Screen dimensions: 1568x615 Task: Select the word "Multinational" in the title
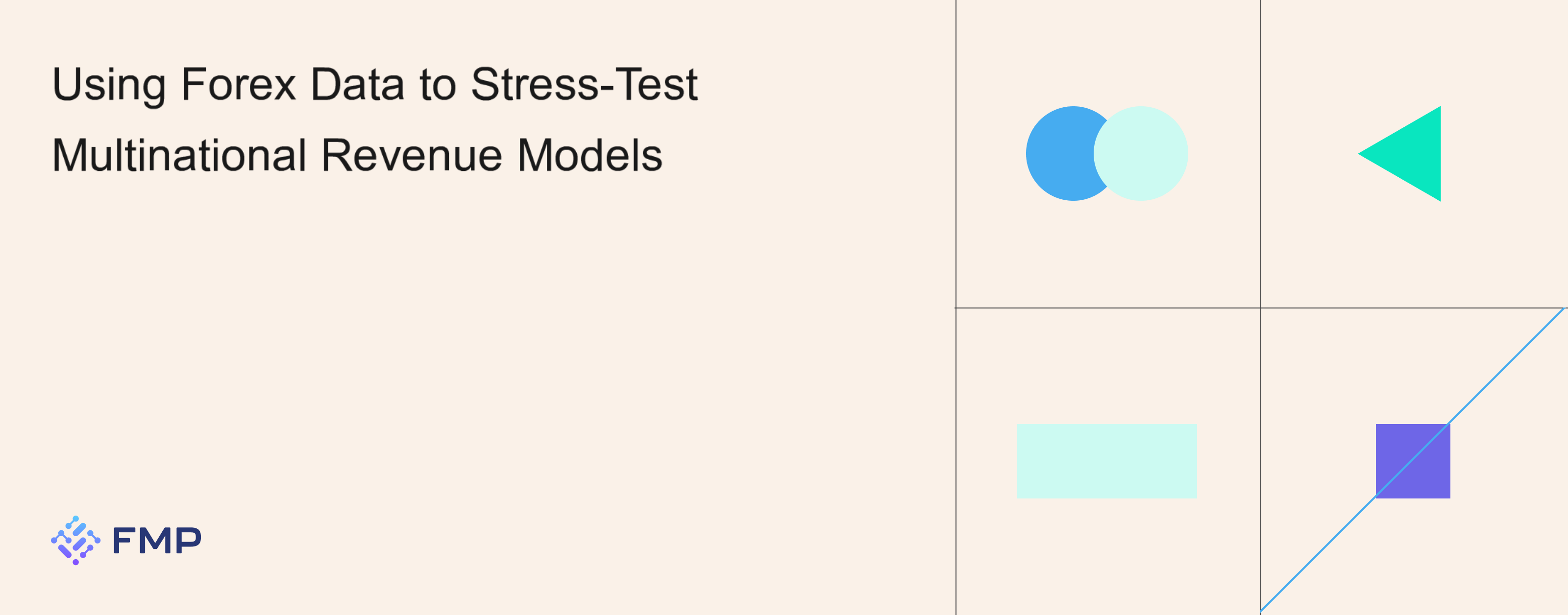(x=179, y=156)
